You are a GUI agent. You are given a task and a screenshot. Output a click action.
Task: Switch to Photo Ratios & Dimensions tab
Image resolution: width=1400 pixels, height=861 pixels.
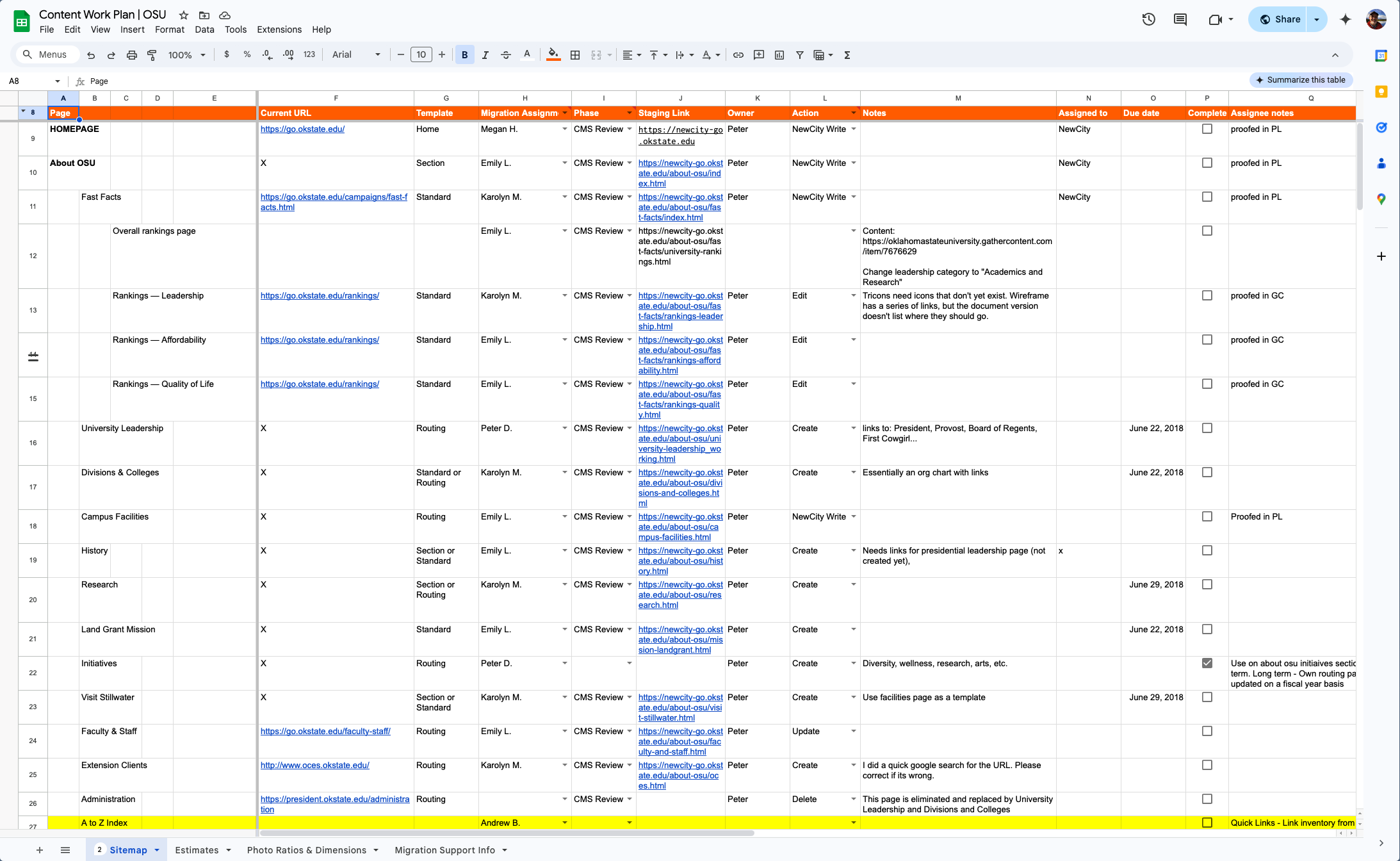click(307, 850)
